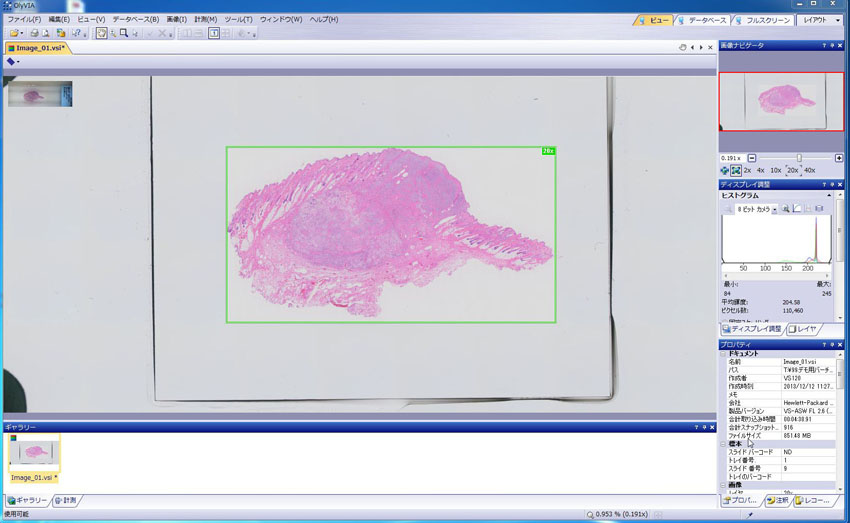Click the zoom slider handle in navigator
850x523 pixels.
[798, 158]
